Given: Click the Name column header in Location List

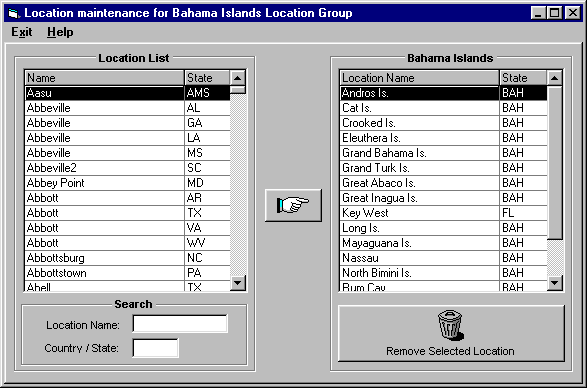Looking at the screenshot, I should click(104, 78).
